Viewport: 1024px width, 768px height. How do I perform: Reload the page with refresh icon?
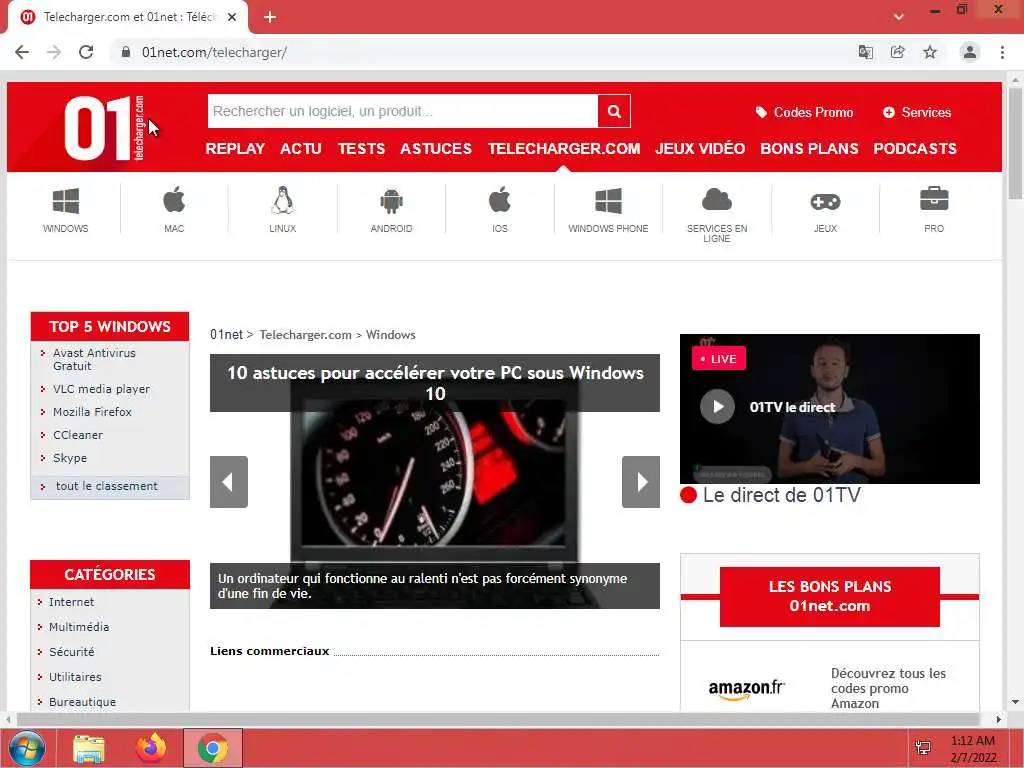tap(86, 52)
